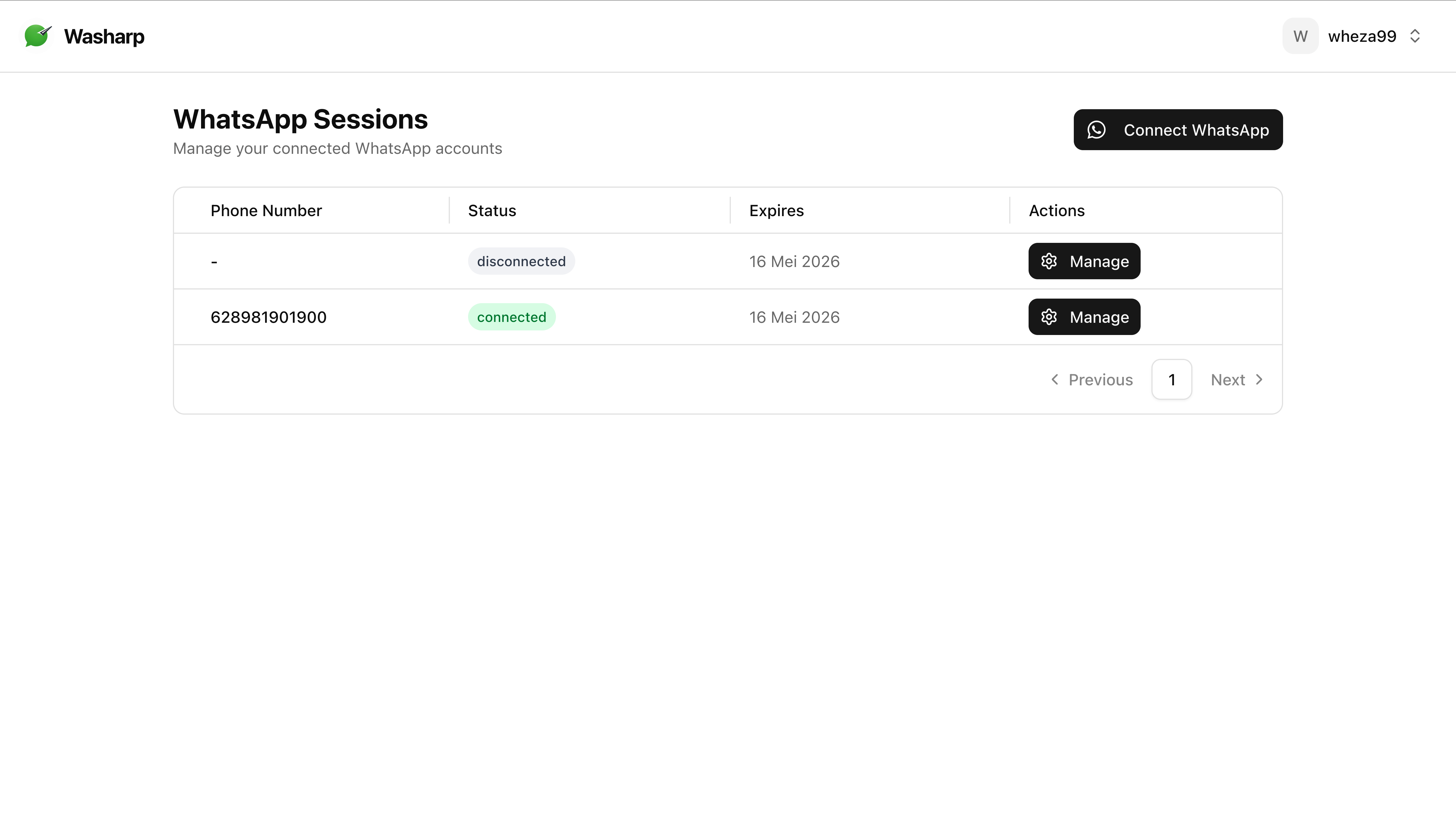Click the Phone Number column header
Viewport: 1456px width, 819px height.
pos(266,211)
